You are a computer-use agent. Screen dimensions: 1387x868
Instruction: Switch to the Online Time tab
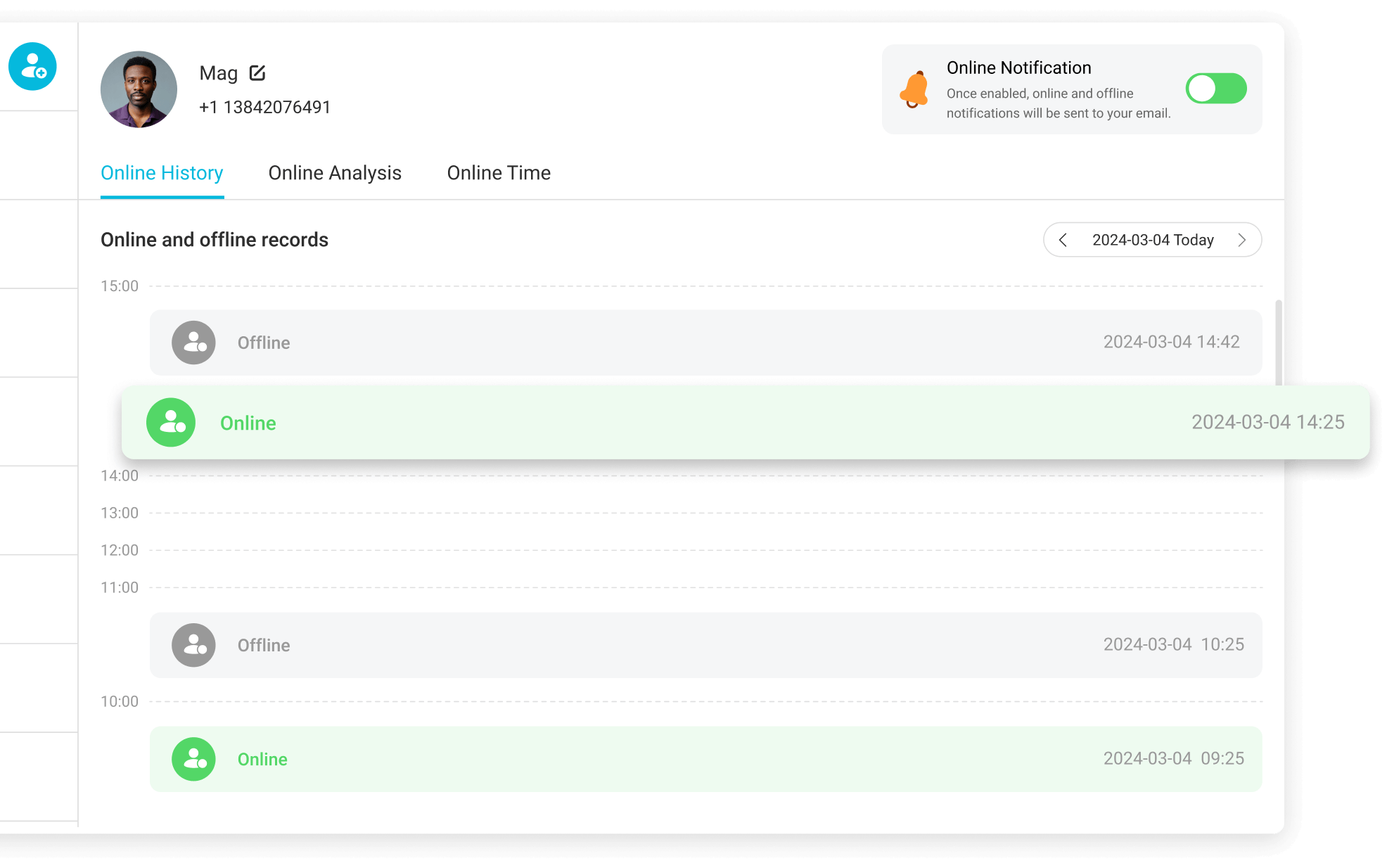click(498, 172)
